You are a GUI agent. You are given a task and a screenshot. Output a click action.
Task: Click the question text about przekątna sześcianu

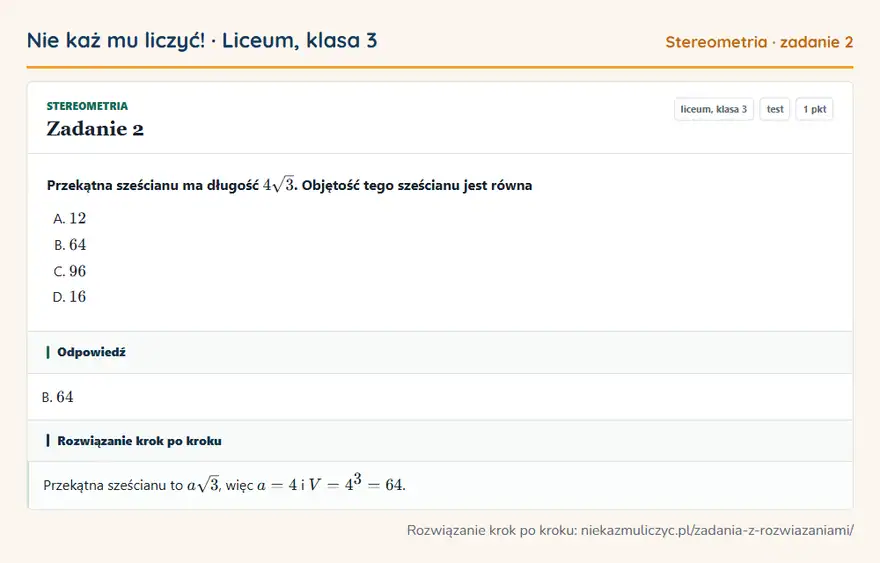click(290, 185)
